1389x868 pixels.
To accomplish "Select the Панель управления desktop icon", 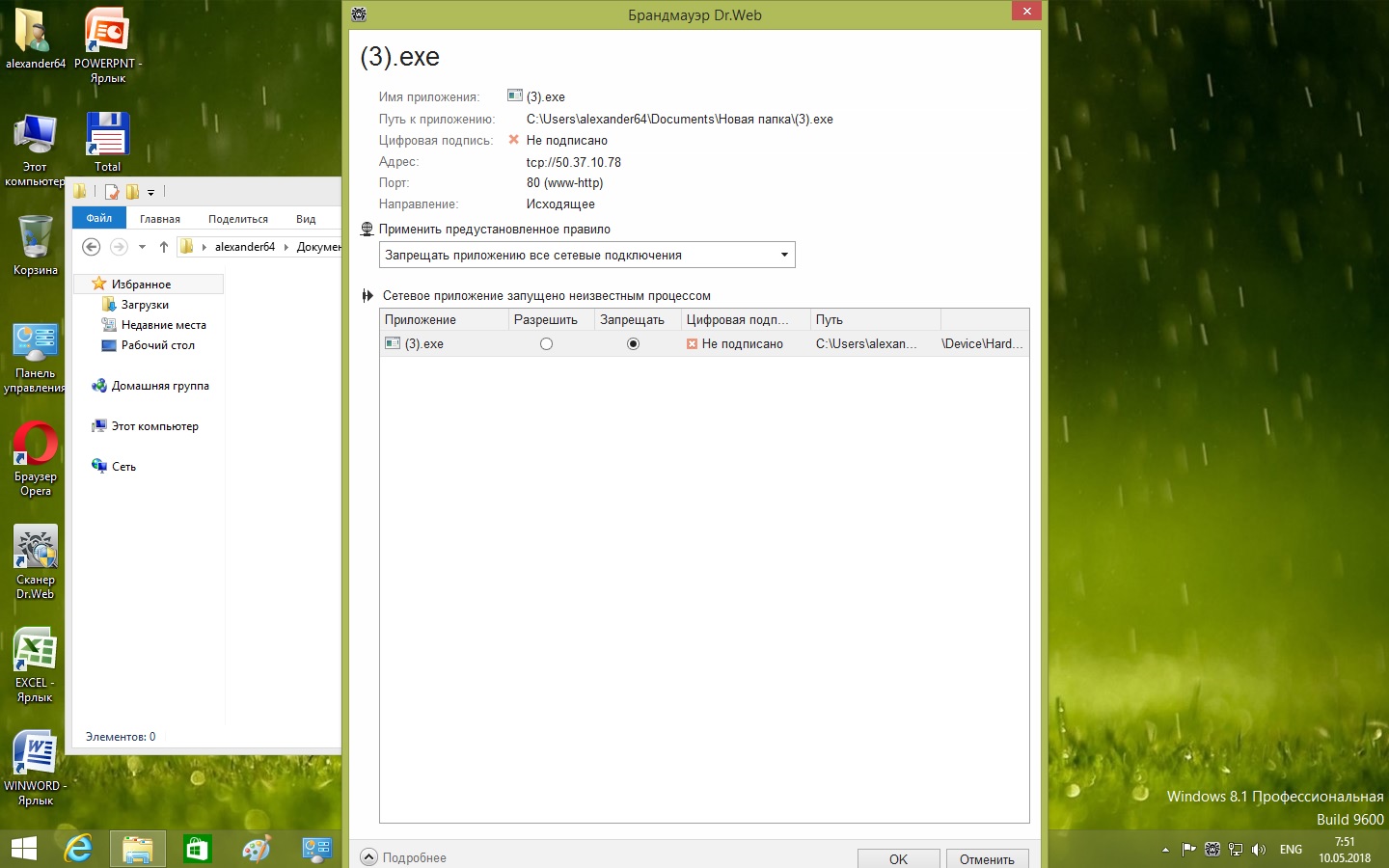I will pyautogui.click(x=36, y=358).
